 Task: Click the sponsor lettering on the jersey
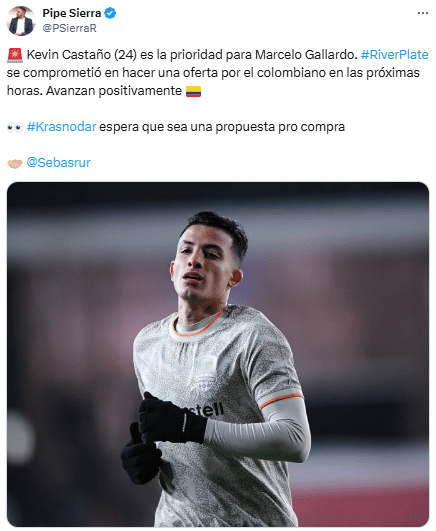tap(206, 410)
